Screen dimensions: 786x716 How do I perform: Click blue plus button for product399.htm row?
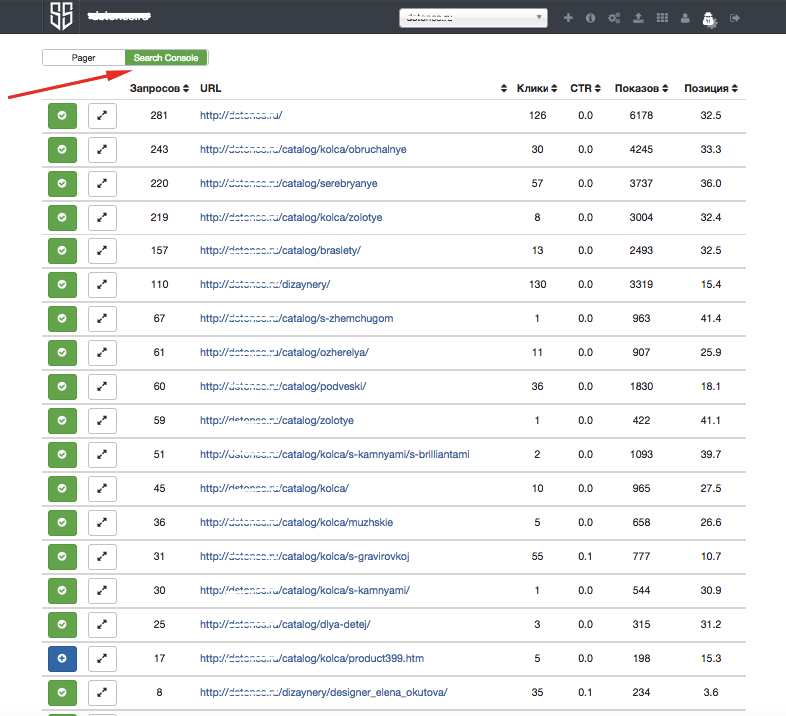[x=62, y=659]
